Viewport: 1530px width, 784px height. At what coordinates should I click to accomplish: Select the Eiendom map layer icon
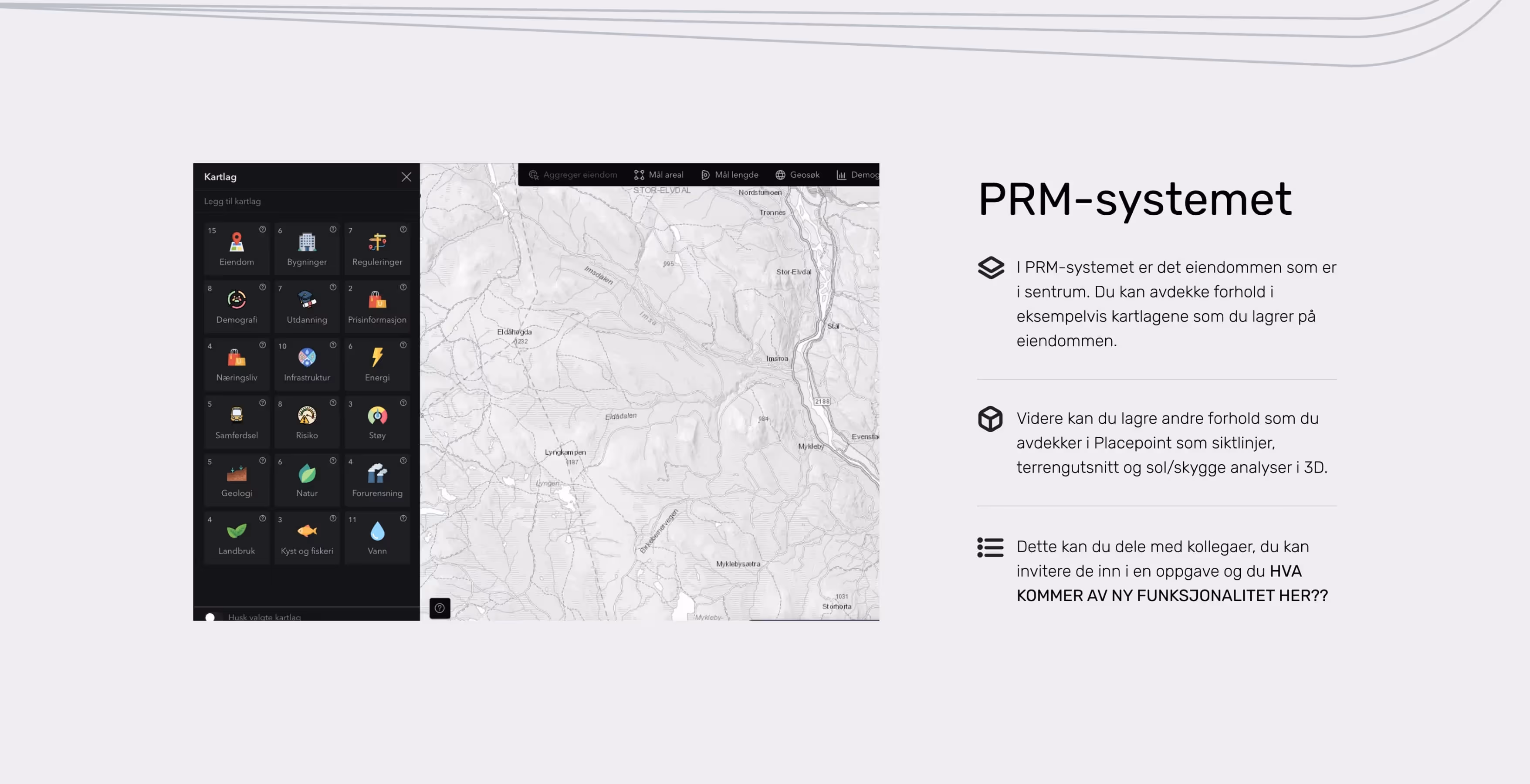click(237, 242)
